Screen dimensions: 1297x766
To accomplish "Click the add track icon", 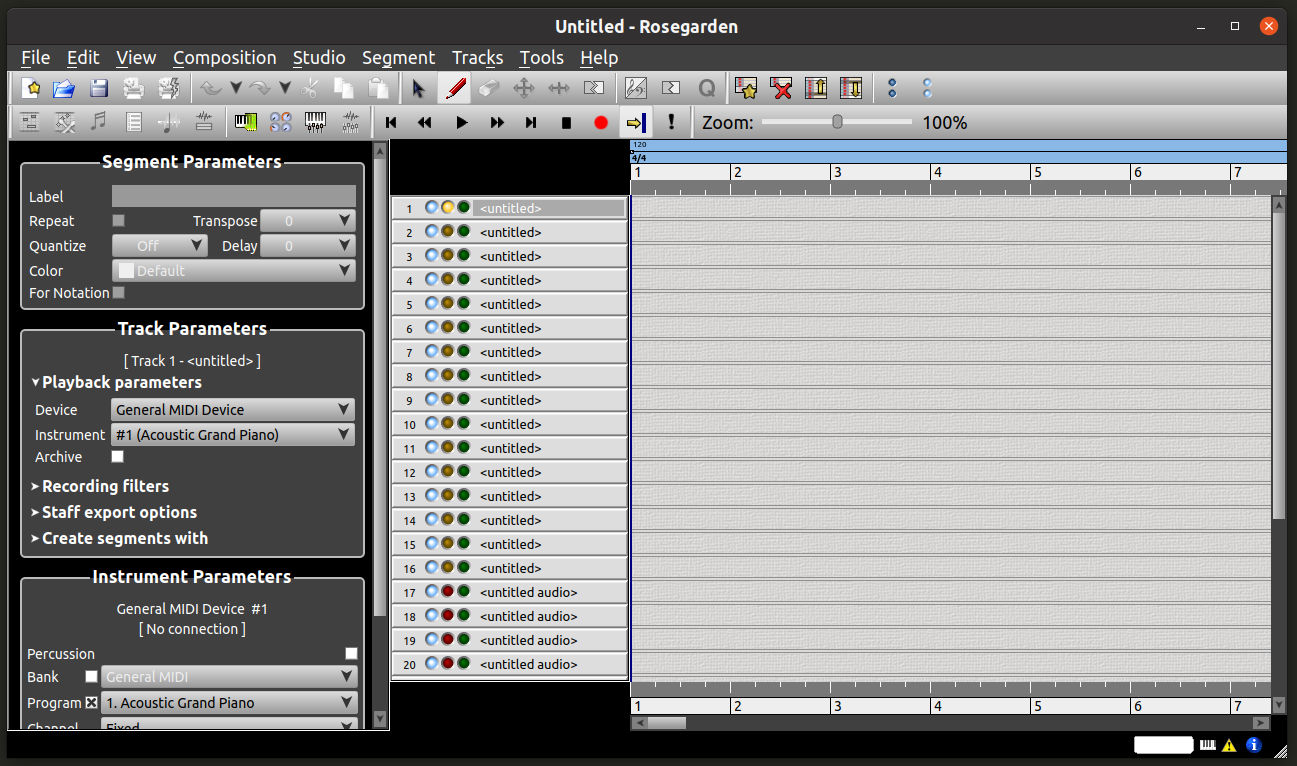I will 745,89.
